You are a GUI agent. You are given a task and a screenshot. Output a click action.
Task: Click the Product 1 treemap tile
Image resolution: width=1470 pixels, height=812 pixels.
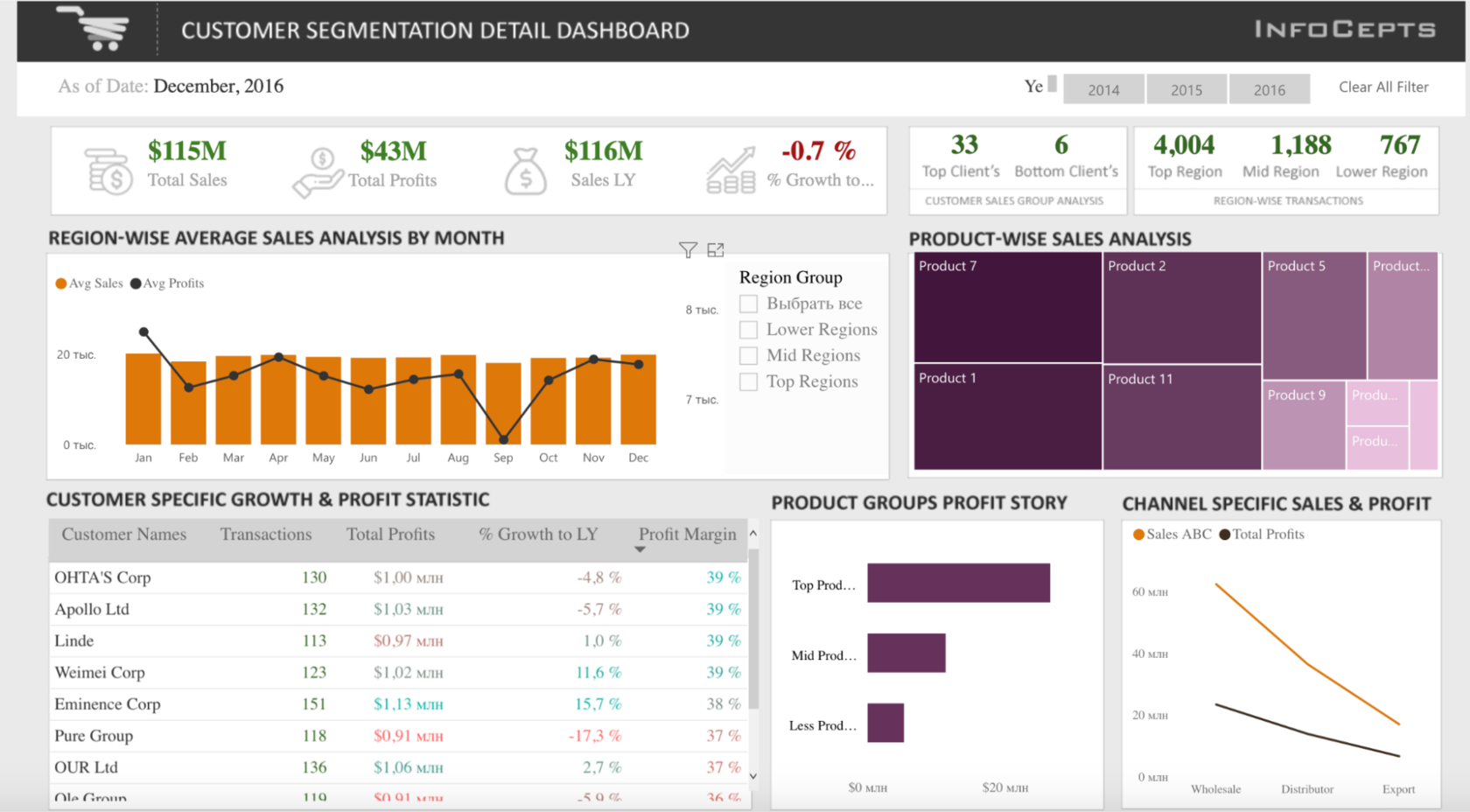1007,417
